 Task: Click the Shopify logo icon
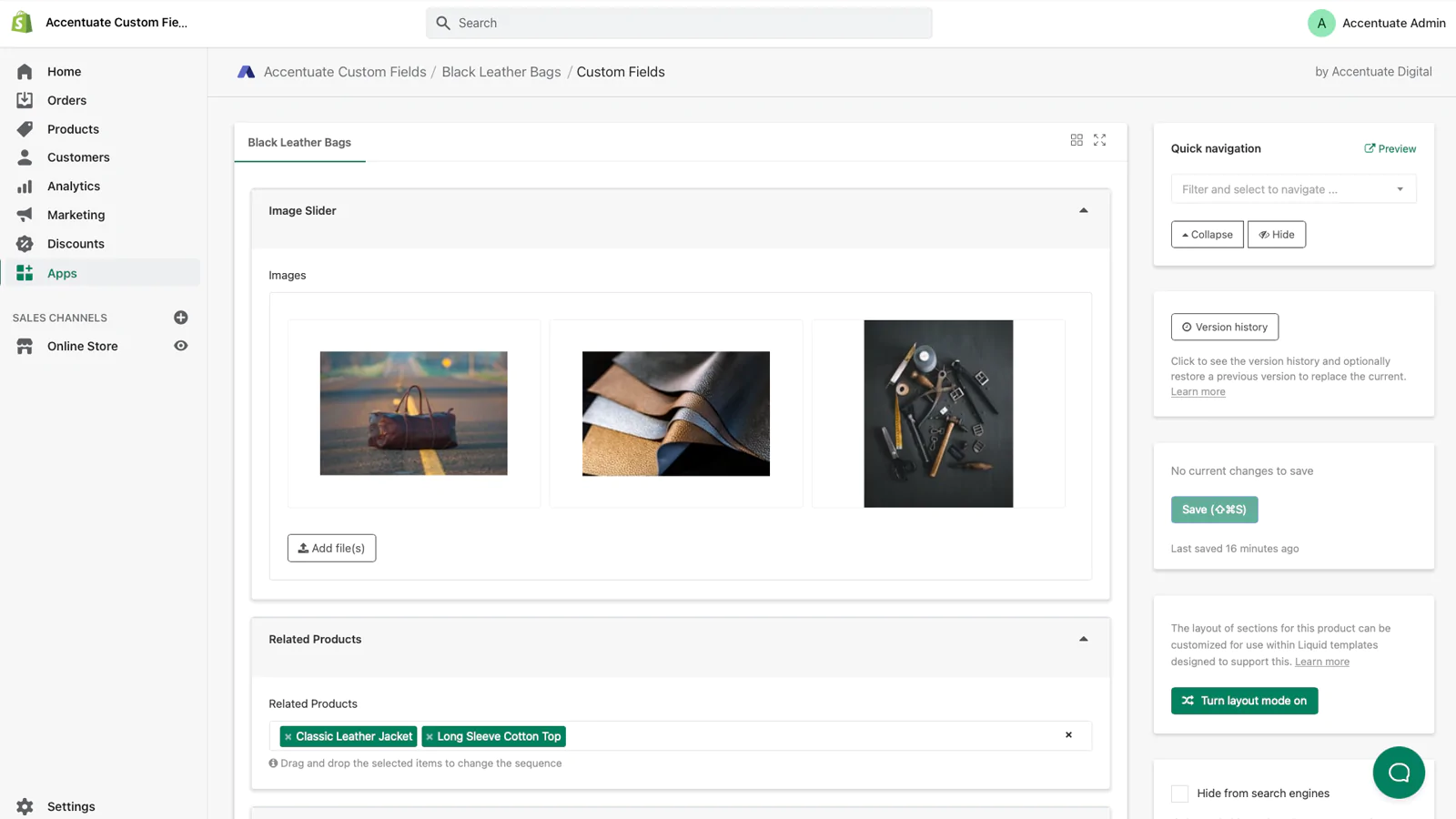[22, 23]
